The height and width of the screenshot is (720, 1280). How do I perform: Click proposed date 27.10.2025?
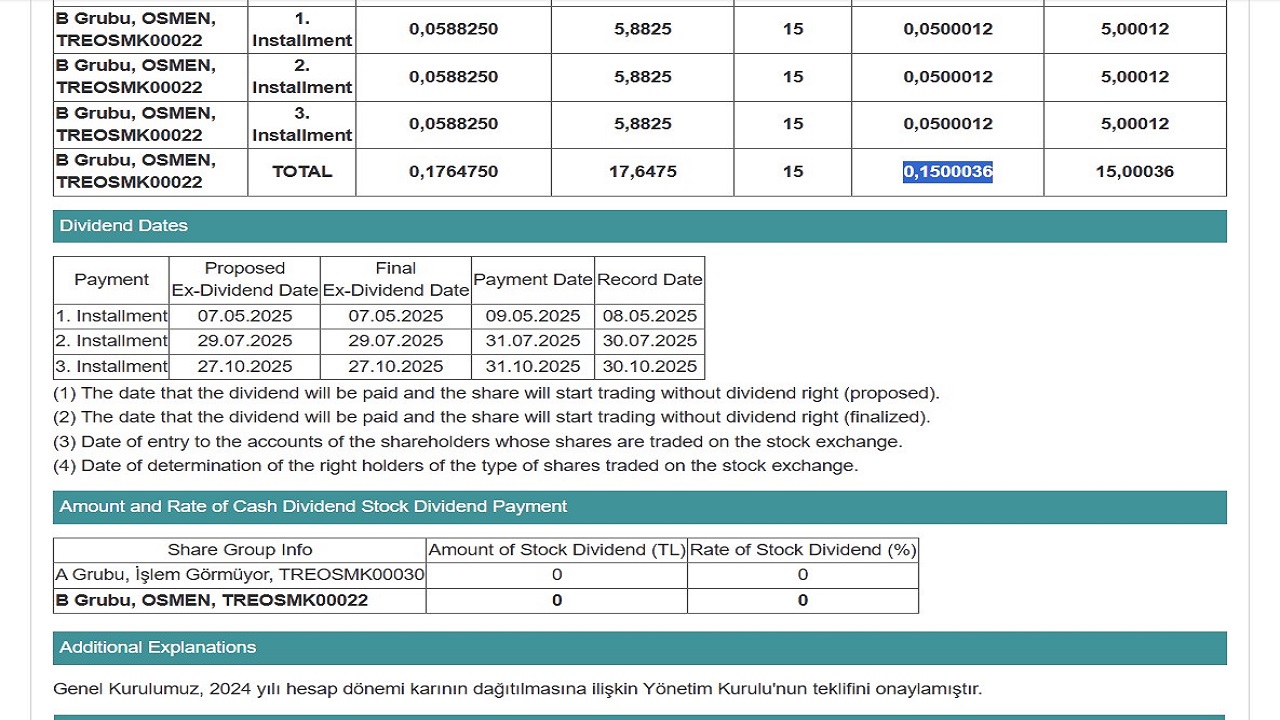click(x=245, y=367)
